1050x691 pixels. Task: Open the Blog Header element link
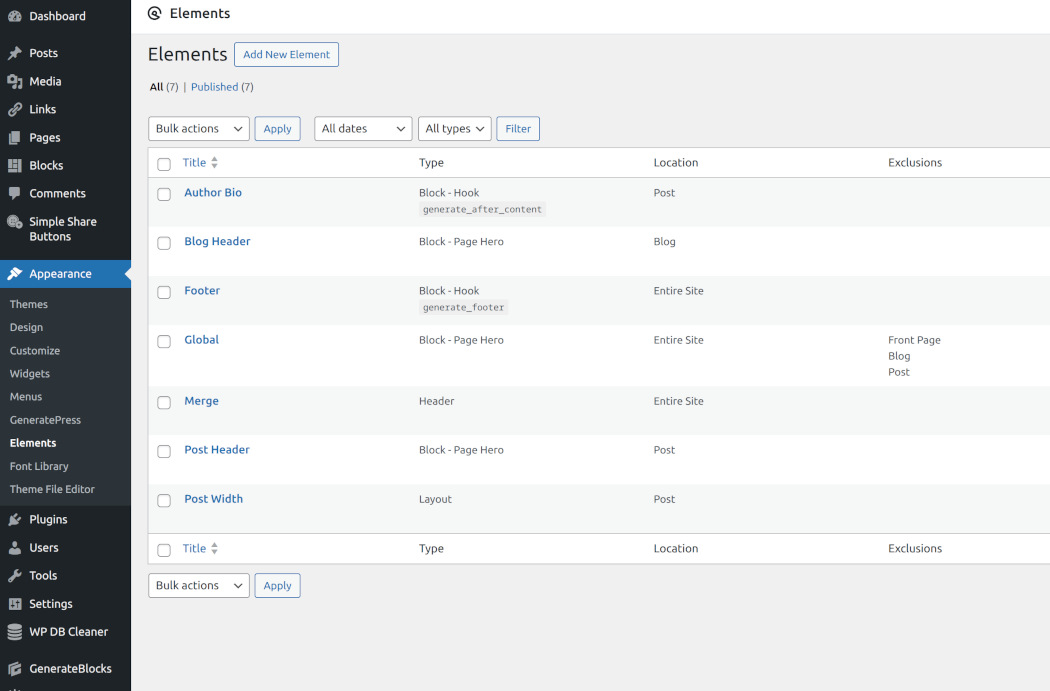click(217, 241)
